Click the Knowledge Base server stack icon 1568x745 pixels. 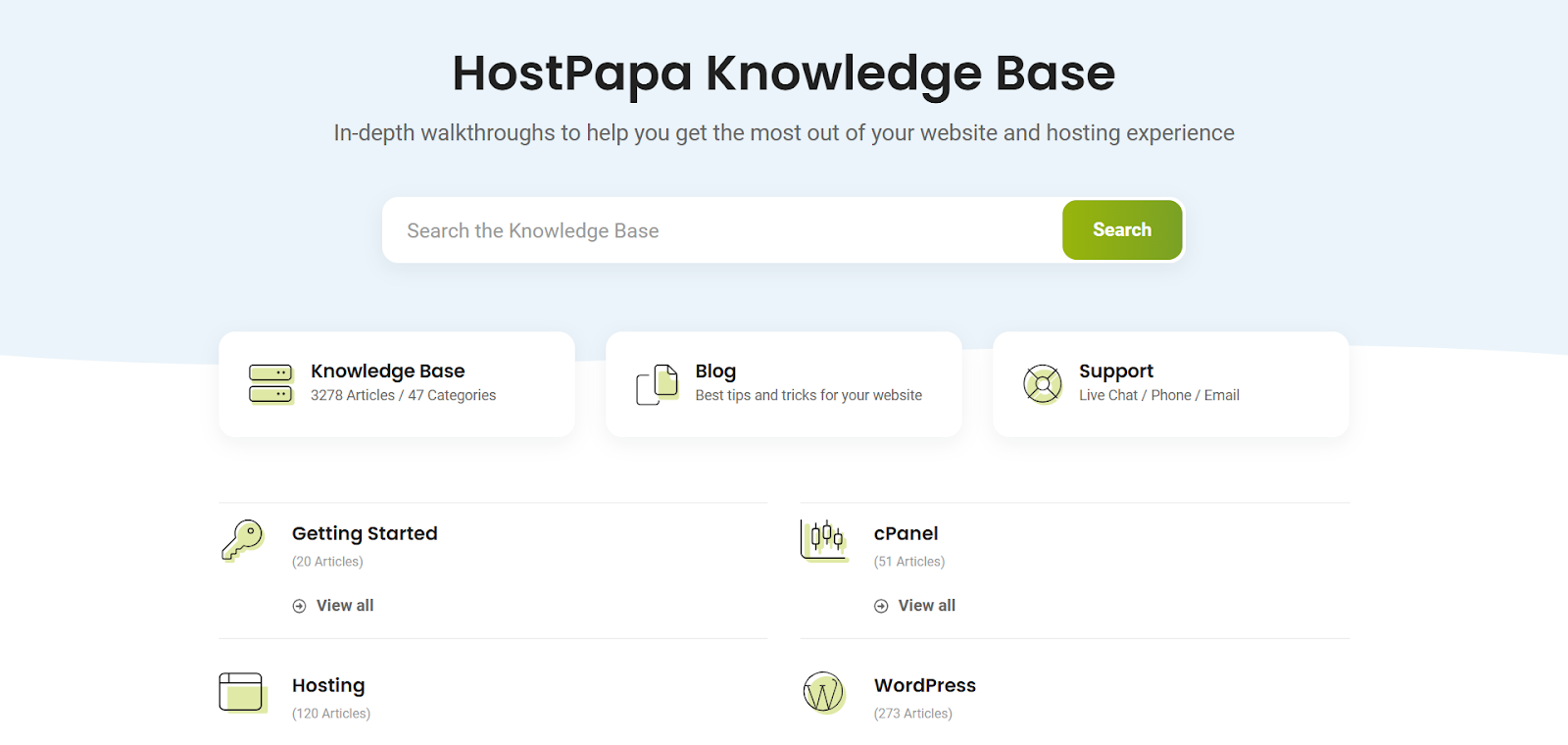(270, 384)
